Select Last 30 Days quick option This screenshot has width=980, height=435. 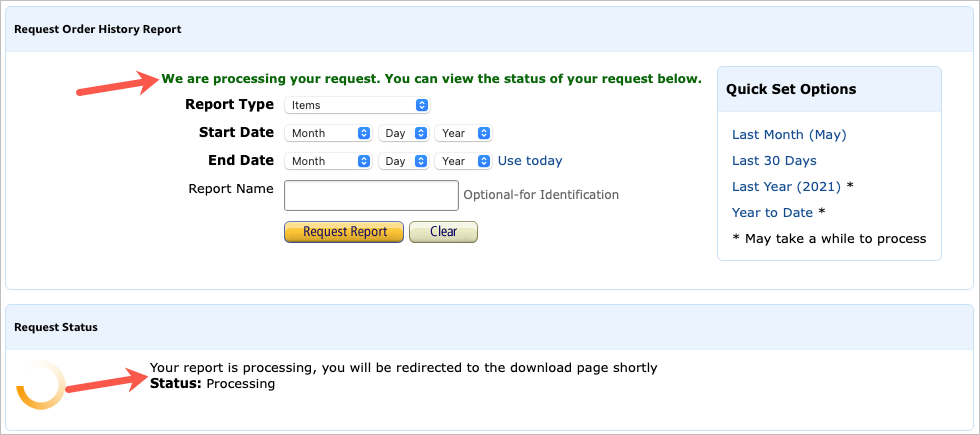[774, 161]
